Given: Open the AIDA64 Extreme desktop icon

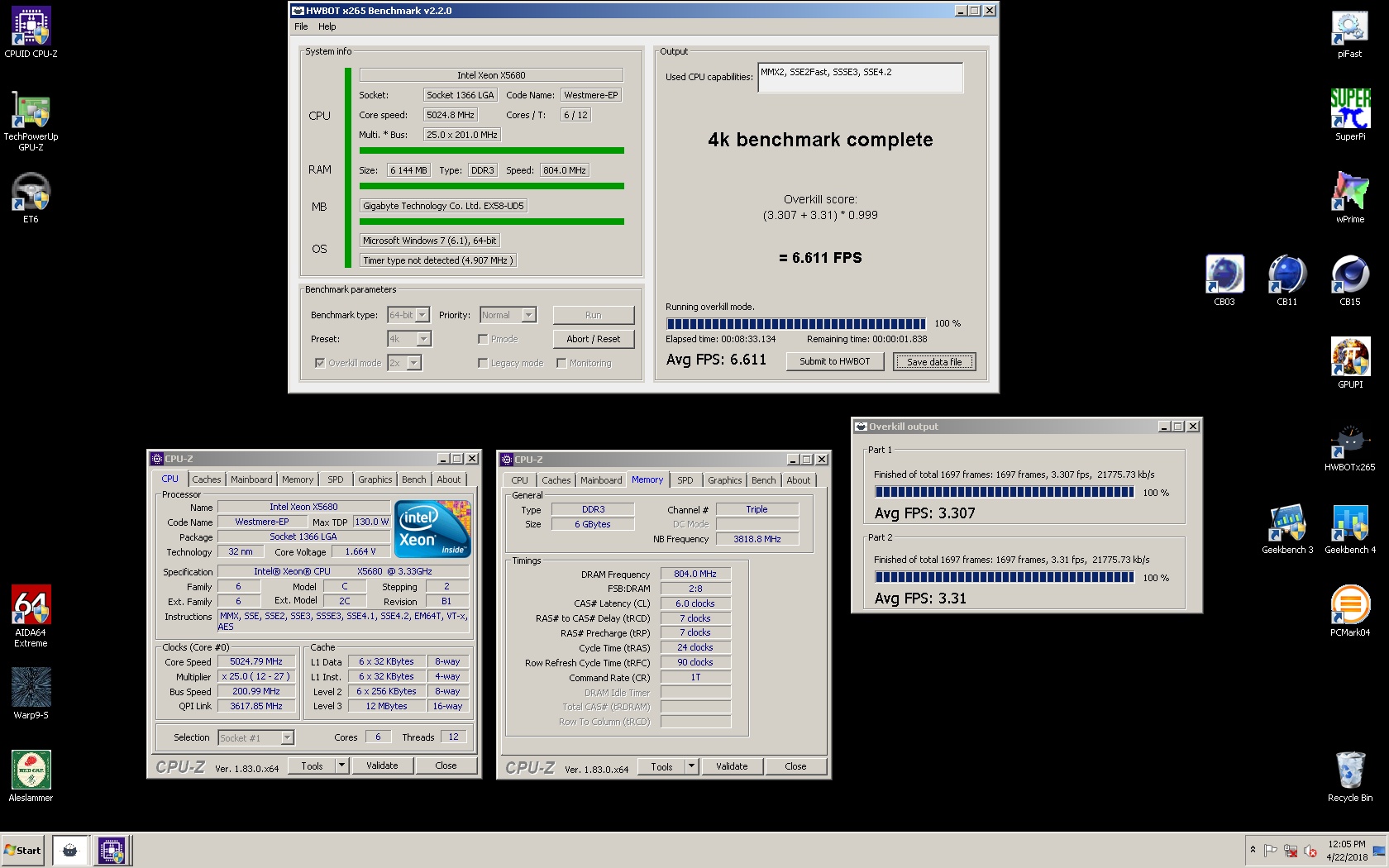Looking at the screenshot, I should tap(31, 616).
